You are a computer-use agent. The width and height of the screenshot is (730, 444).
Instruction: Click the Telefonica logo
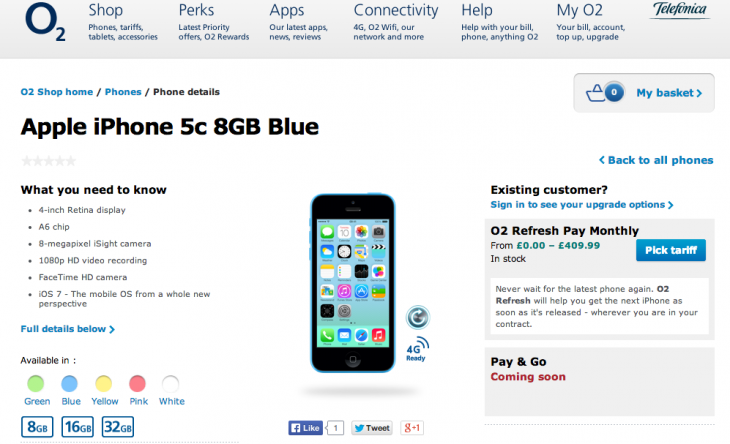click(x=679, y=10)
